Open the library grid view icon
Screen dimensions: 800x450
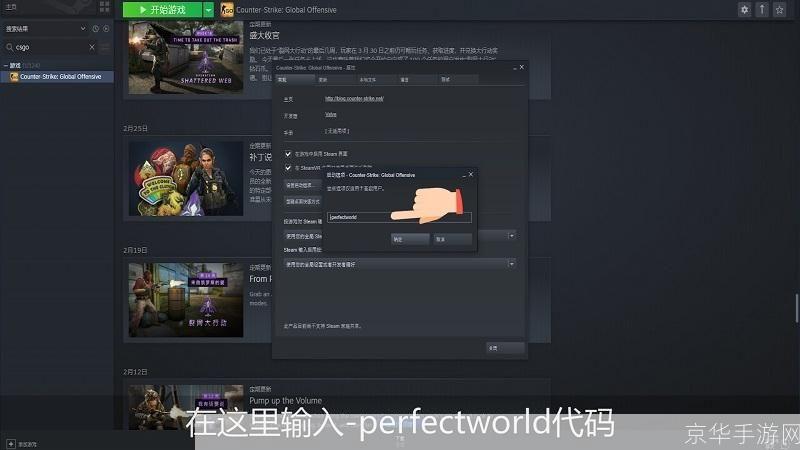tap(105, 7)
